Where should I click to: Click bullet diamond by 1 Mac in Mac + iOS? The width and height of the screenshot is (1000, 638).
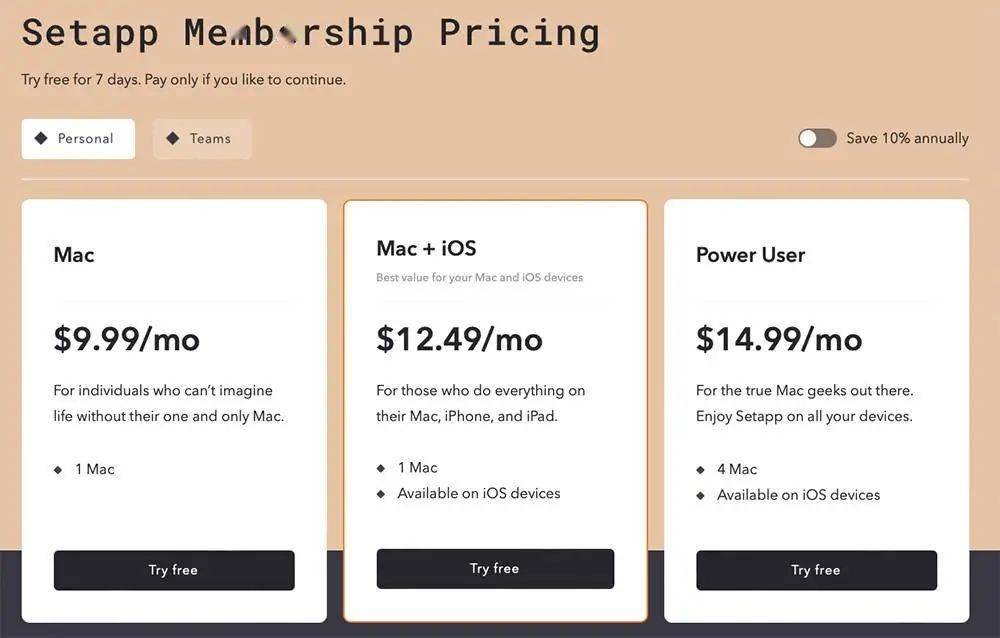coord(381,468)
